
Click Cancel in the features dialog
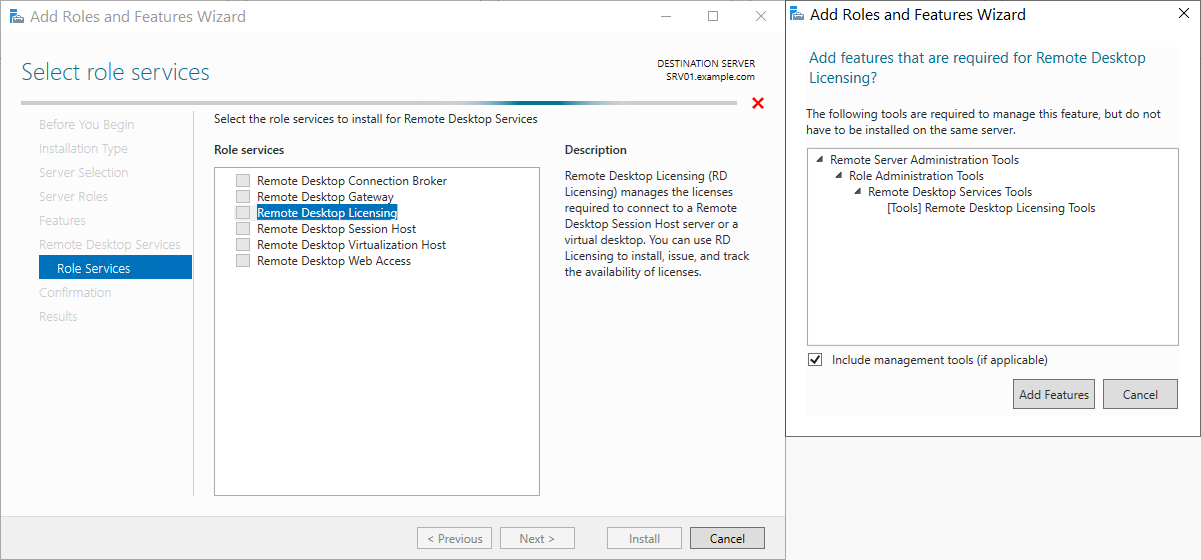(1140, 394)
